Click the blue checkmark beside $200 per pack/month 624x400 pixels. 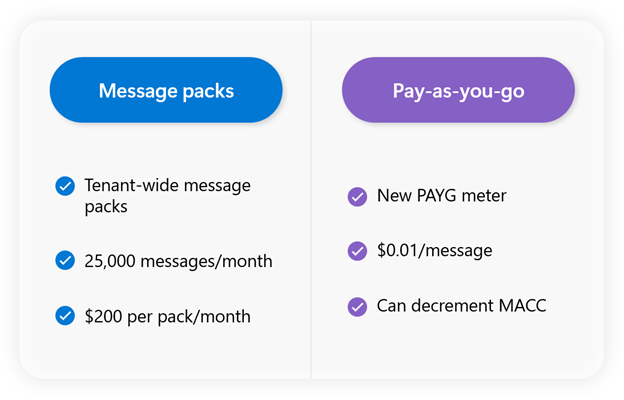pos(65,316)
